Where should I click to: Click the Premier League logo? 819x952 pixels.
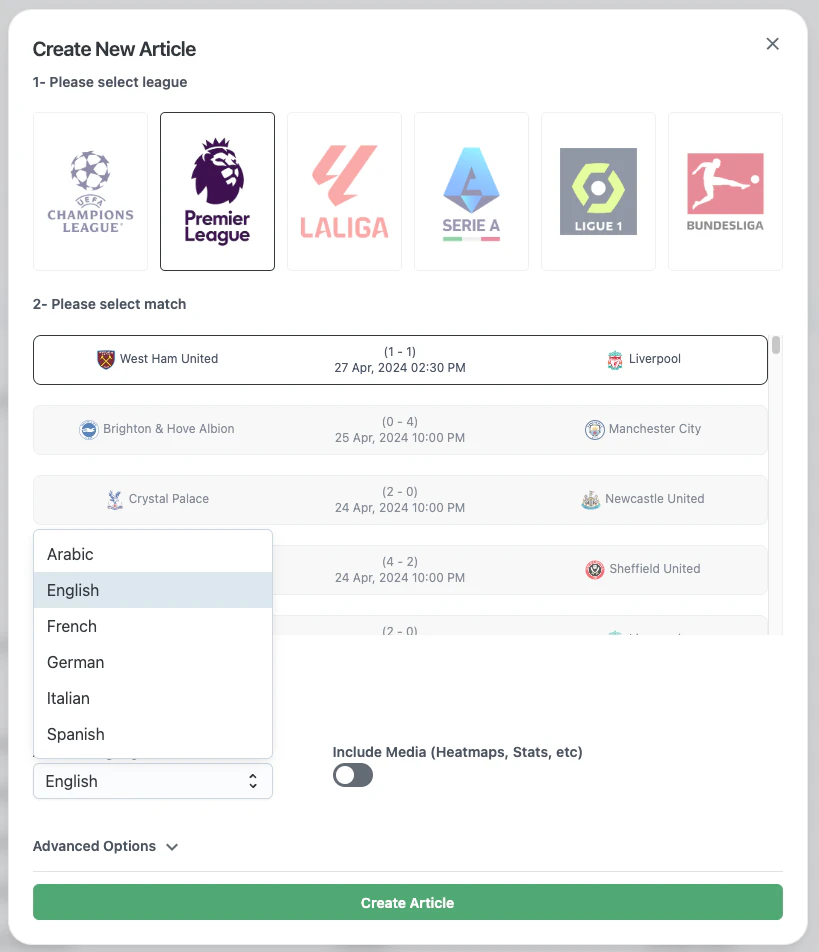[x=217, y=190]
